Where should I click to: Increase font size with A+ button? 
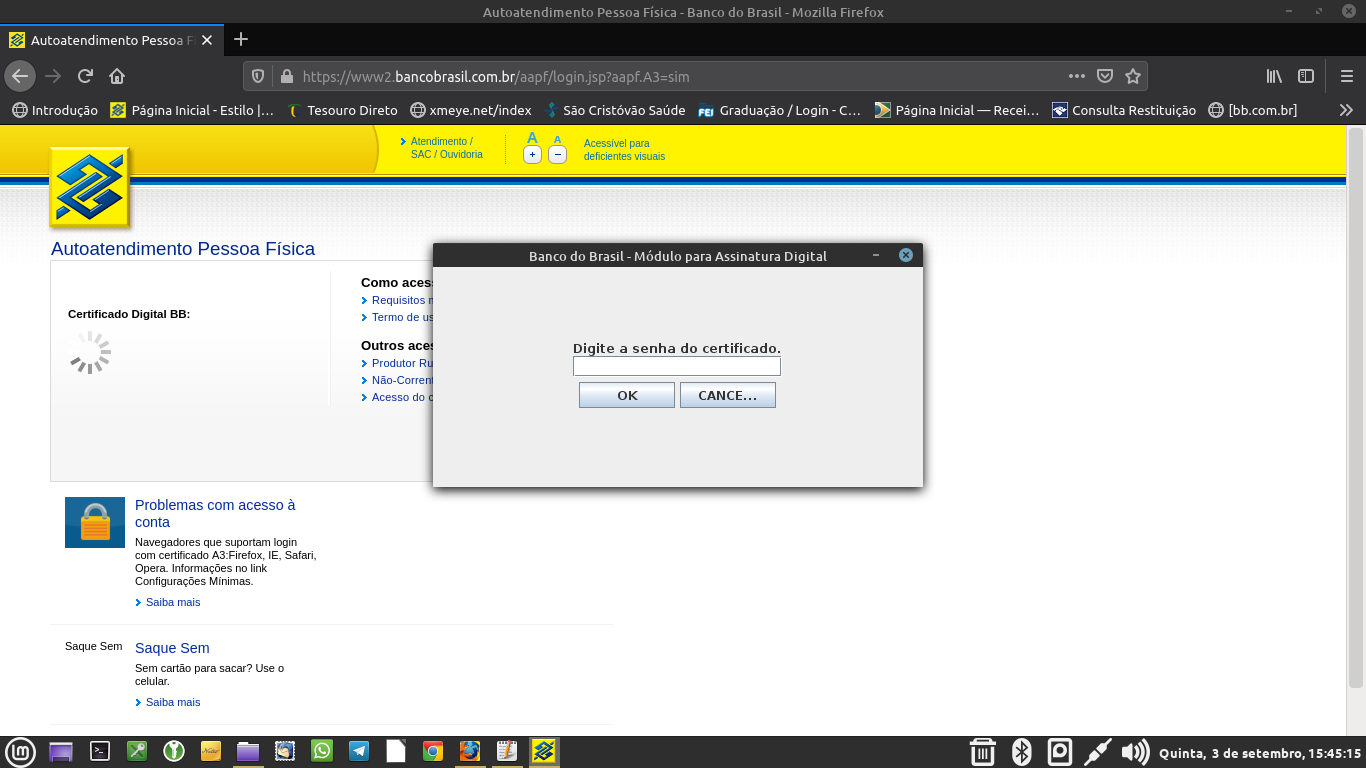point(532,154)
